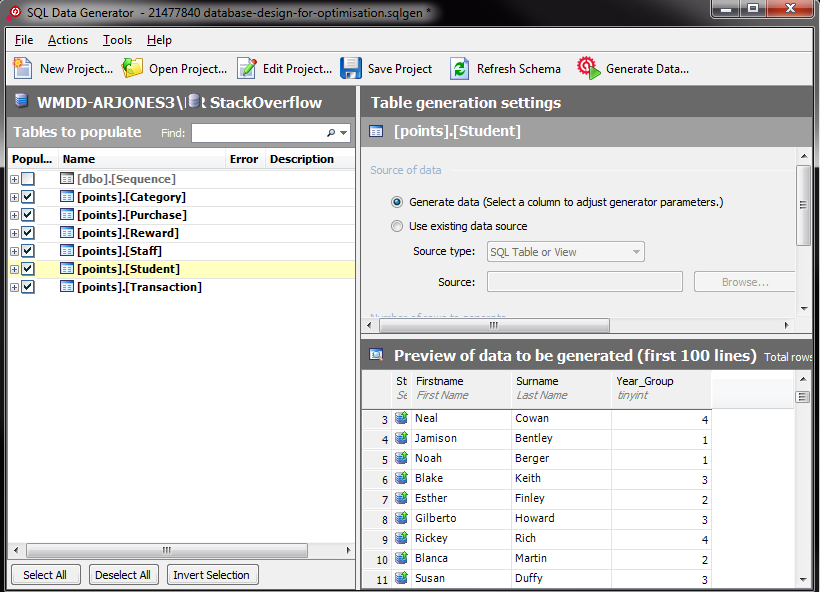
Task: Click the preview panel icon beside Preview of data
Action: (376, 355)
